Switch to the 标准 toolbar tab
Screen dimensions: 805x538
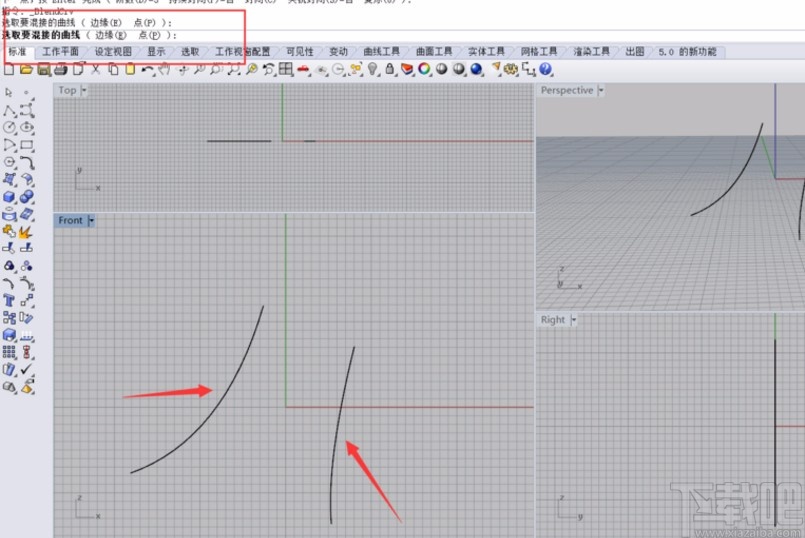17,52
